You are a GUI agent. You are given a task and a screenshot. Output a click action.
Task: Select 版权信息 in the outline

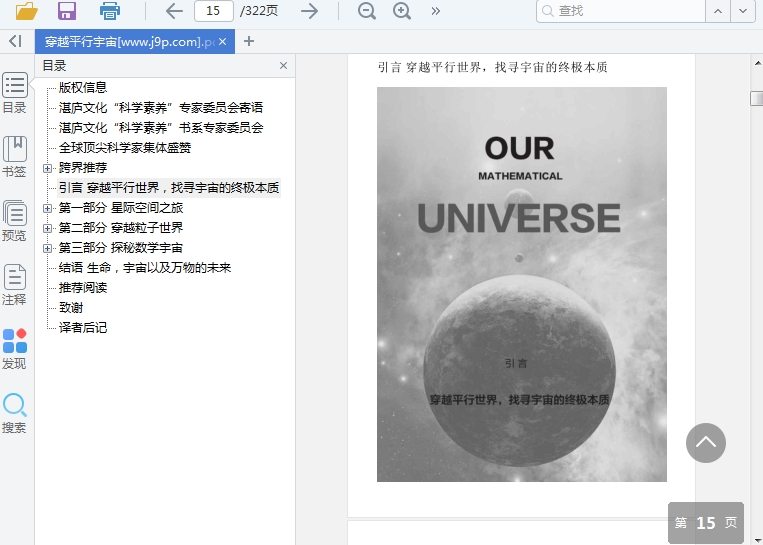[x=83, y=88]
